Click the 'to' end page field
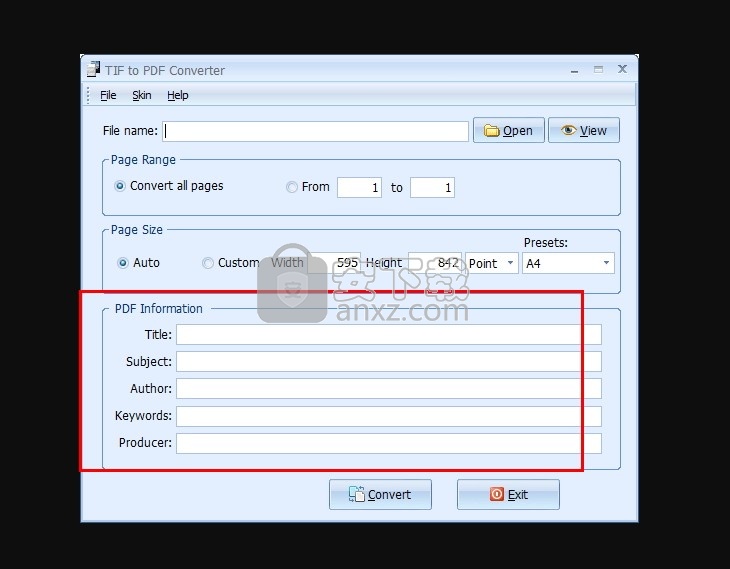The width and height of the screenshot is (730, 569). click(433, 188)
